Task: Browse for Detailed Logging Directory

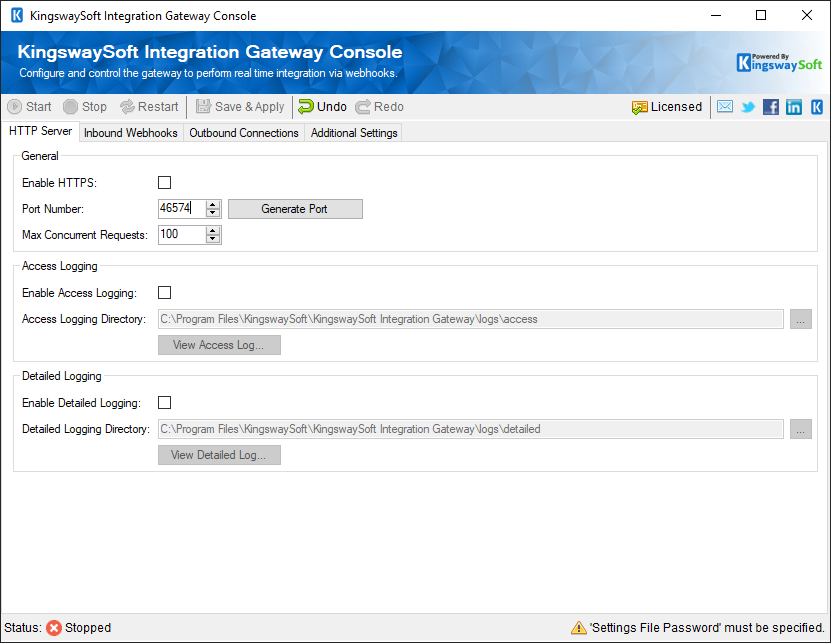Action: [x=801, y=429]
